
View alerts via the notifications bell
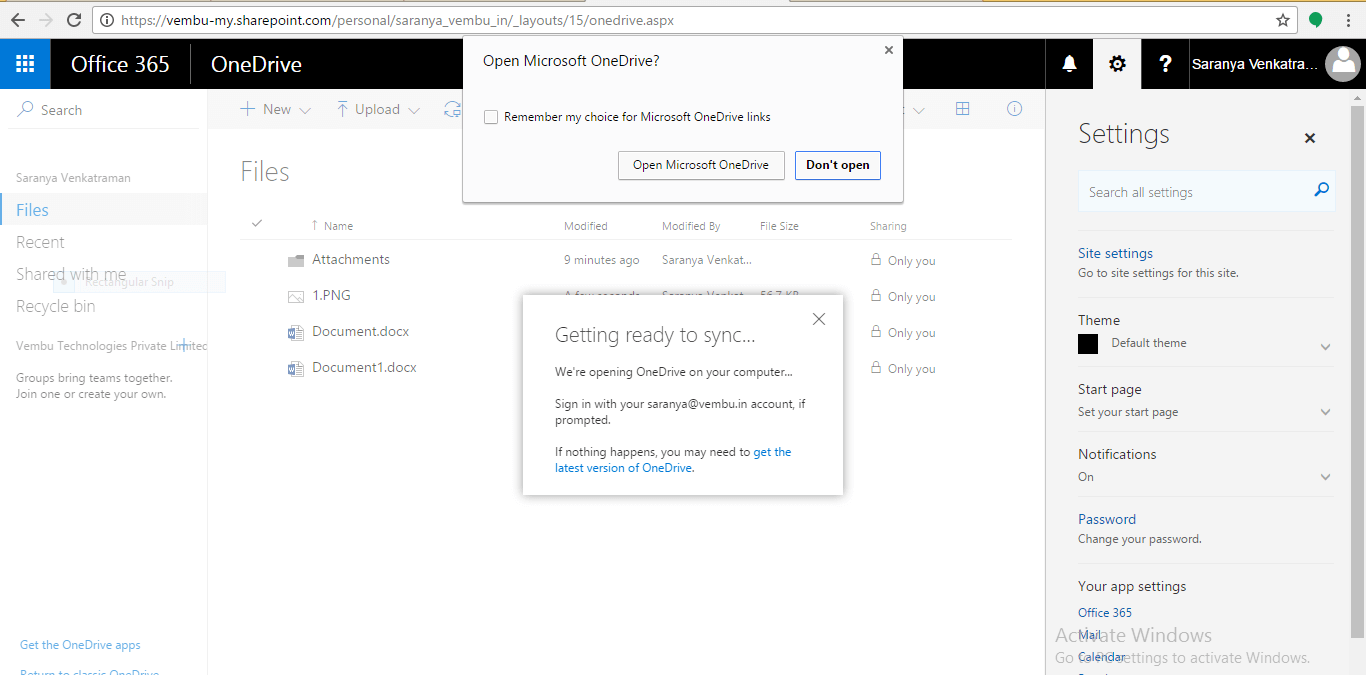(1069, 63)
